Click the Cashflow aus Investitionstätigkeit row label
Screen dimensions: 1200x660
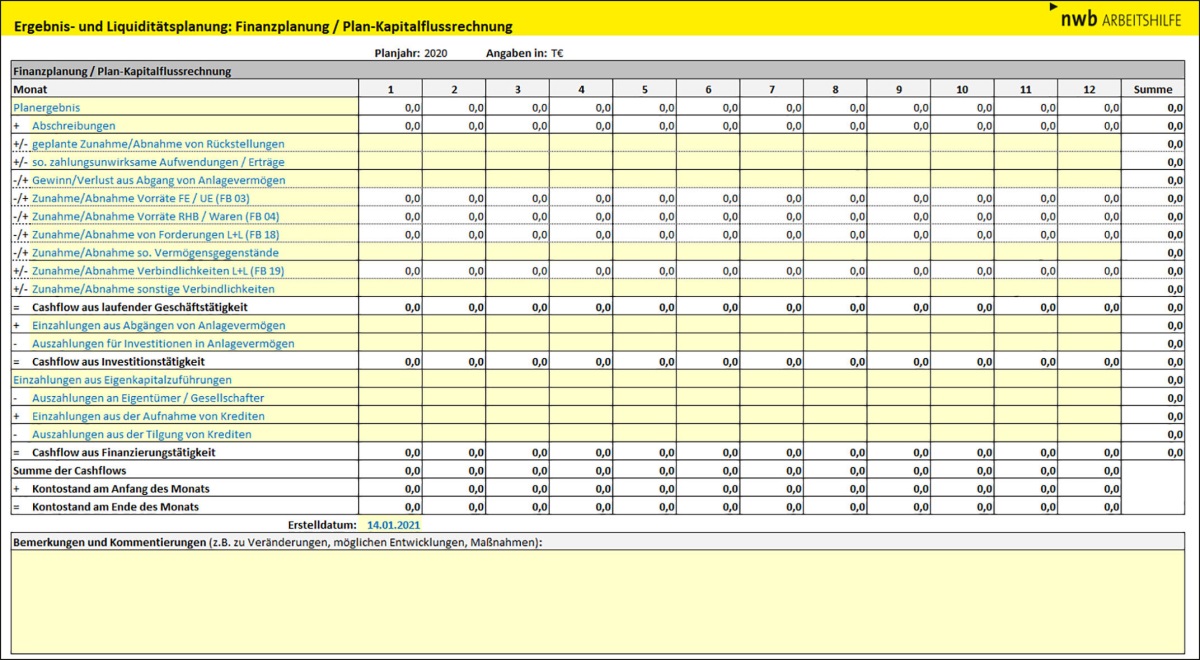click(x=118, y=361)
